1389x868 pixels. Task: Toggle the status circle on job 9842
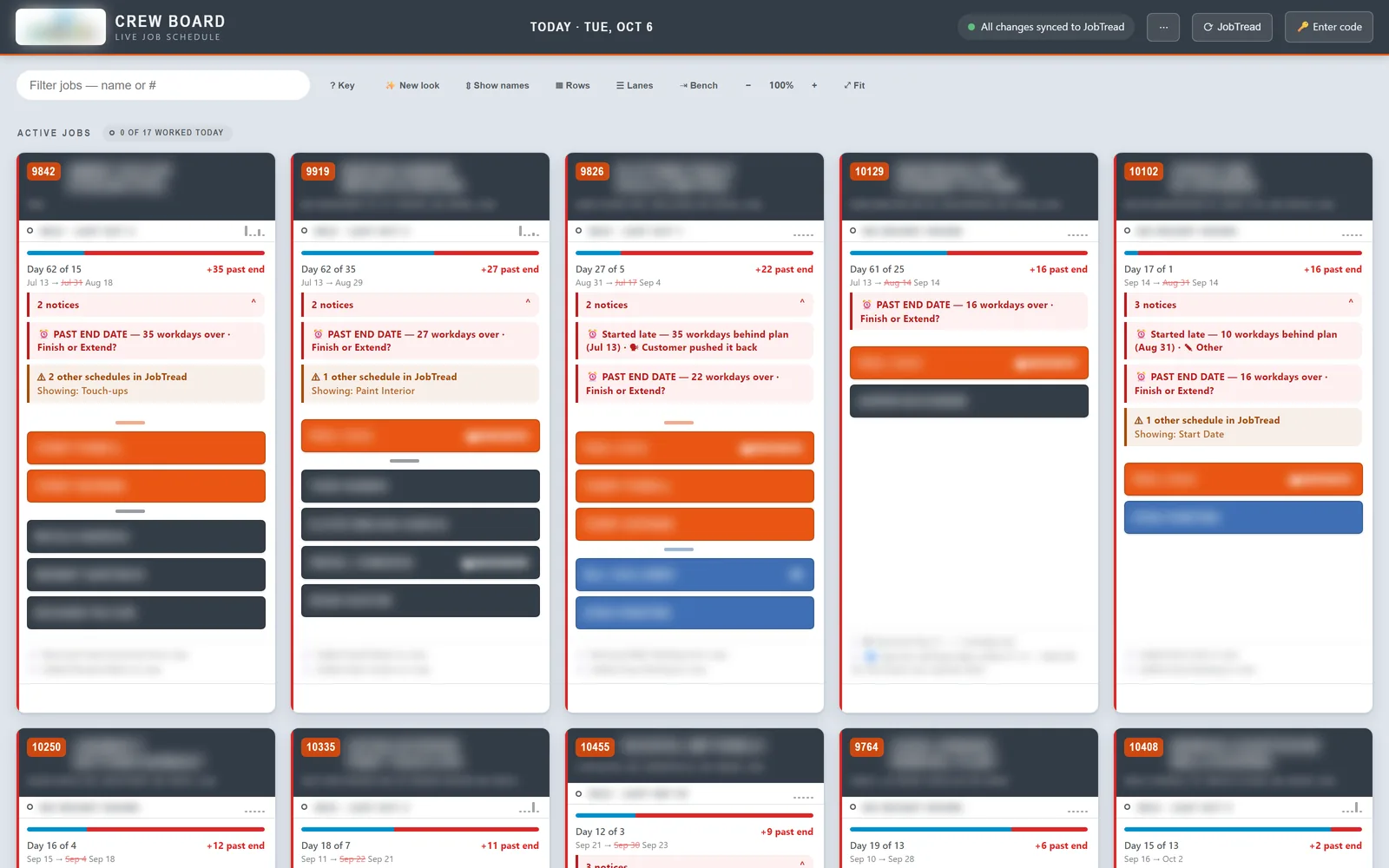(x=30, y=231)
